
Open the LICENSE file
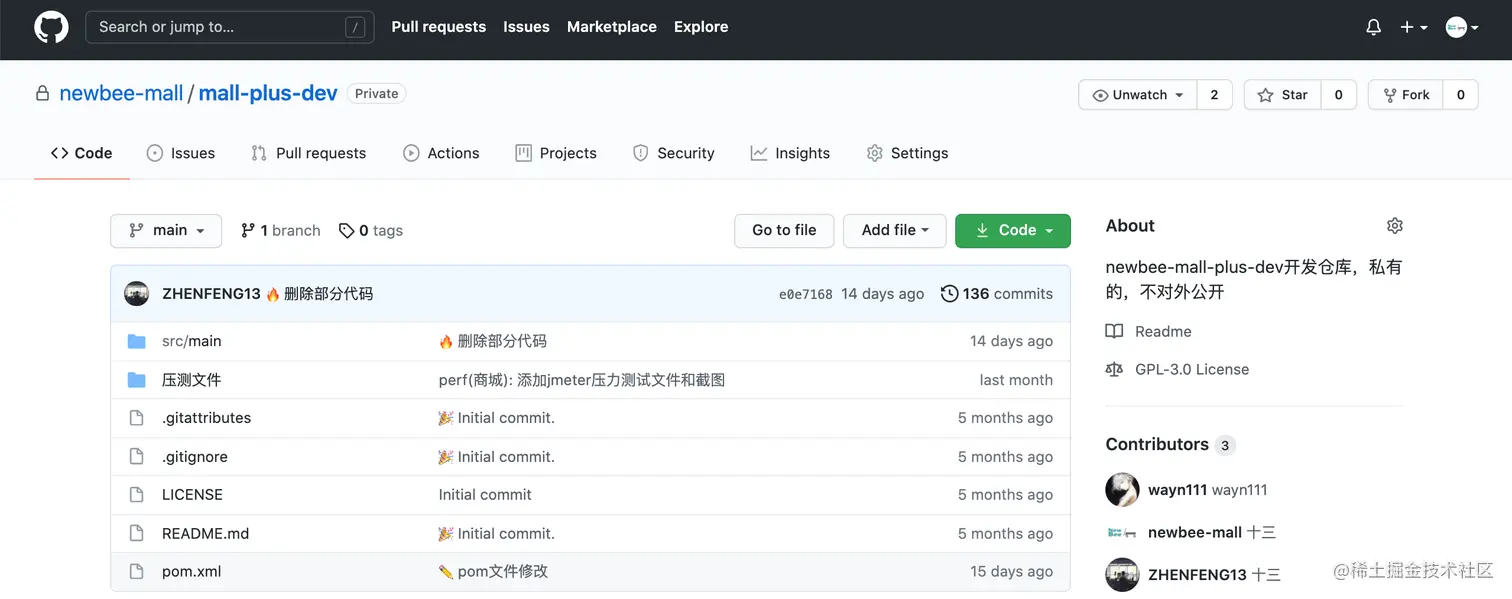click(x=192, y=495)
